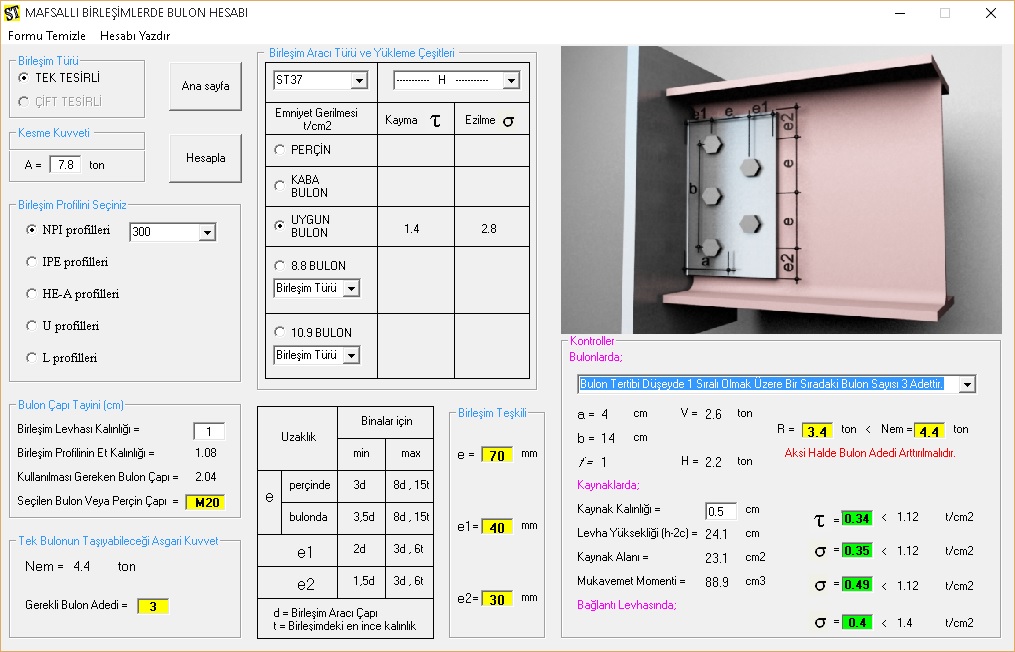Click the green sigma result 0.35
The height and width of the screenshot is (652, 1015).
(x=857, y=550)
